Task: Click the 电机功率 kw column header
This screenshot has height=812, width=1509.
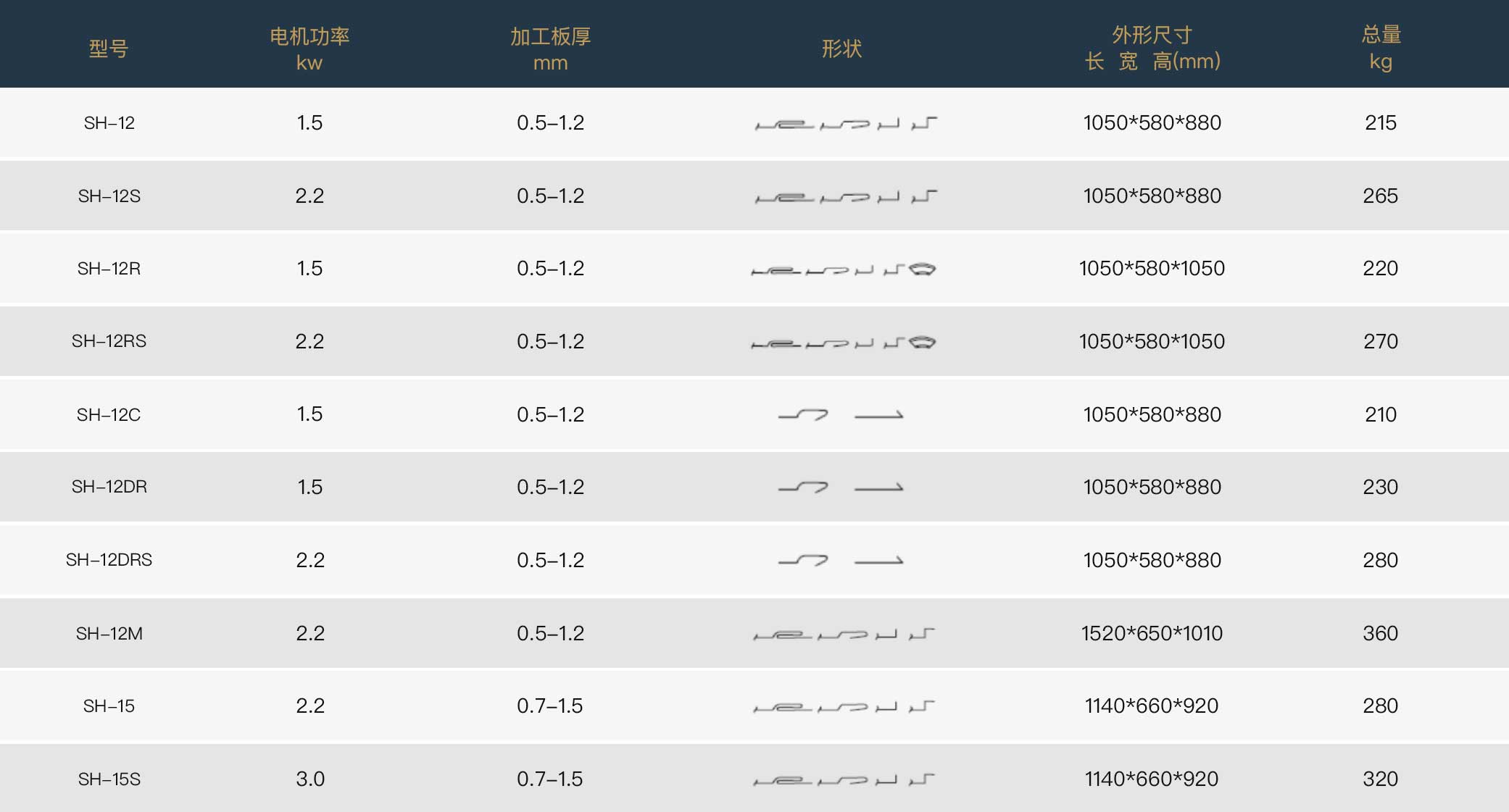Action: click(309, 49)
